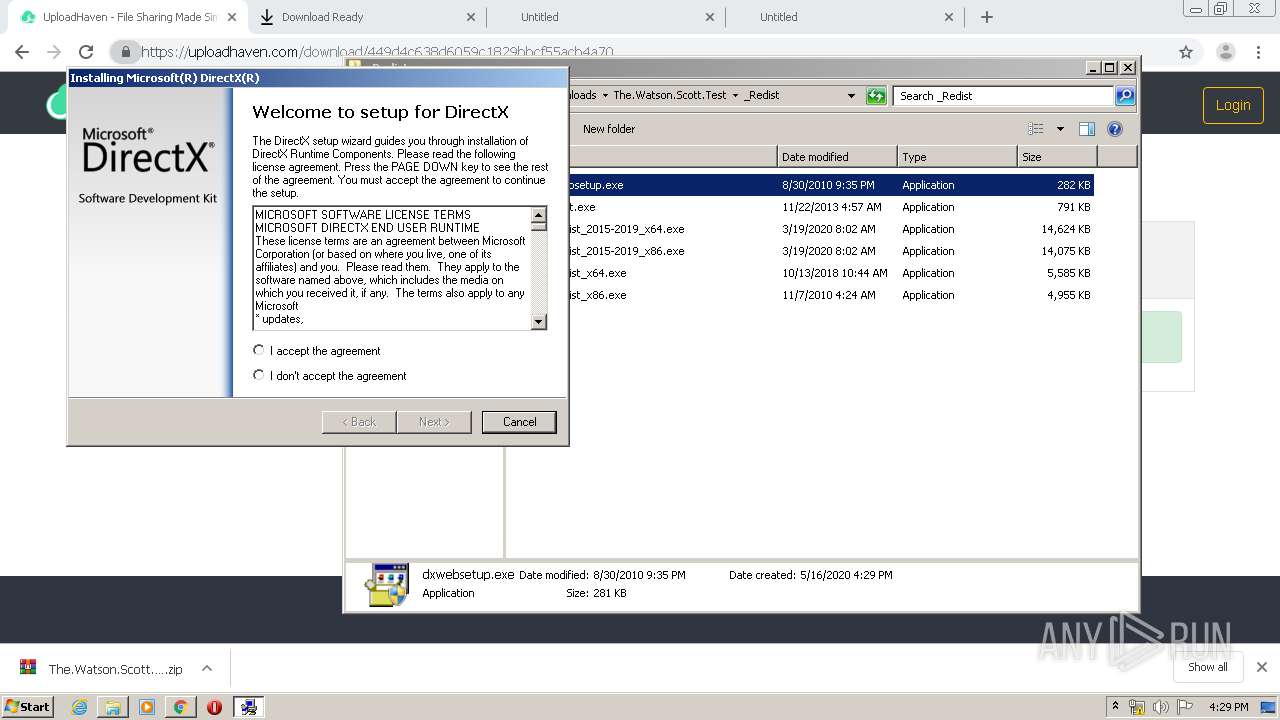
Task: Click Show all downloads
Action: coord(1207,667)
